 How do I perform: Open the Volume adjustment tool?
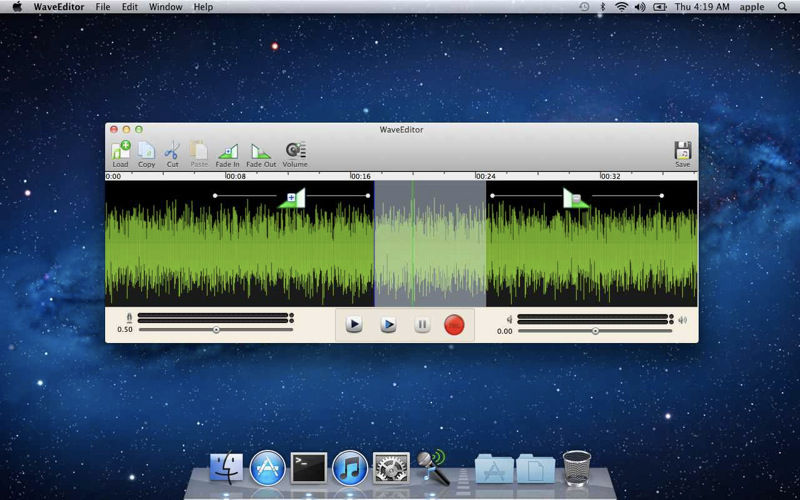[x=295, y=155]
